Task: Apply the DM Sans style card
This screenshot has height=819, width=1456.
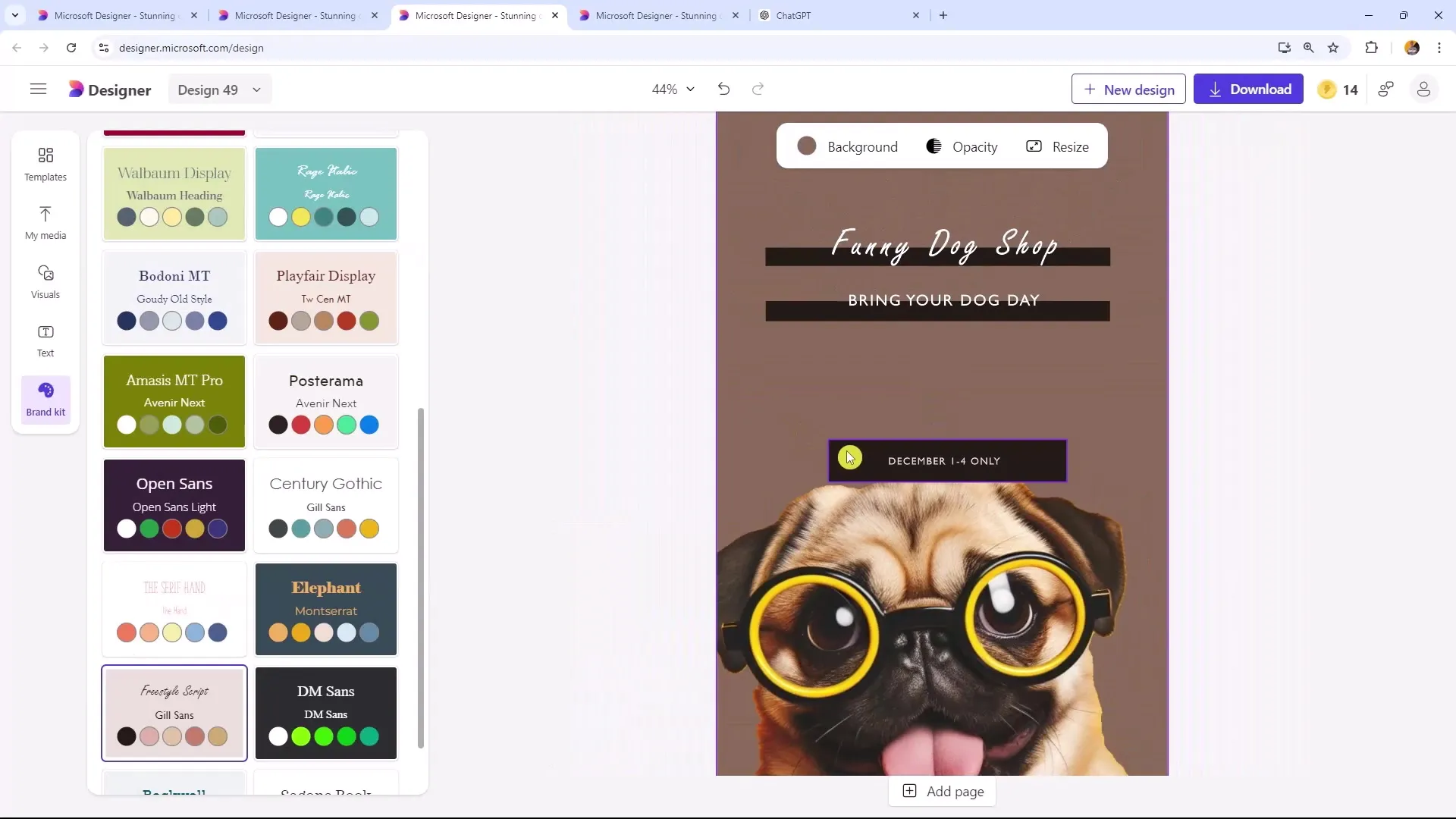Action: point(326,714)
